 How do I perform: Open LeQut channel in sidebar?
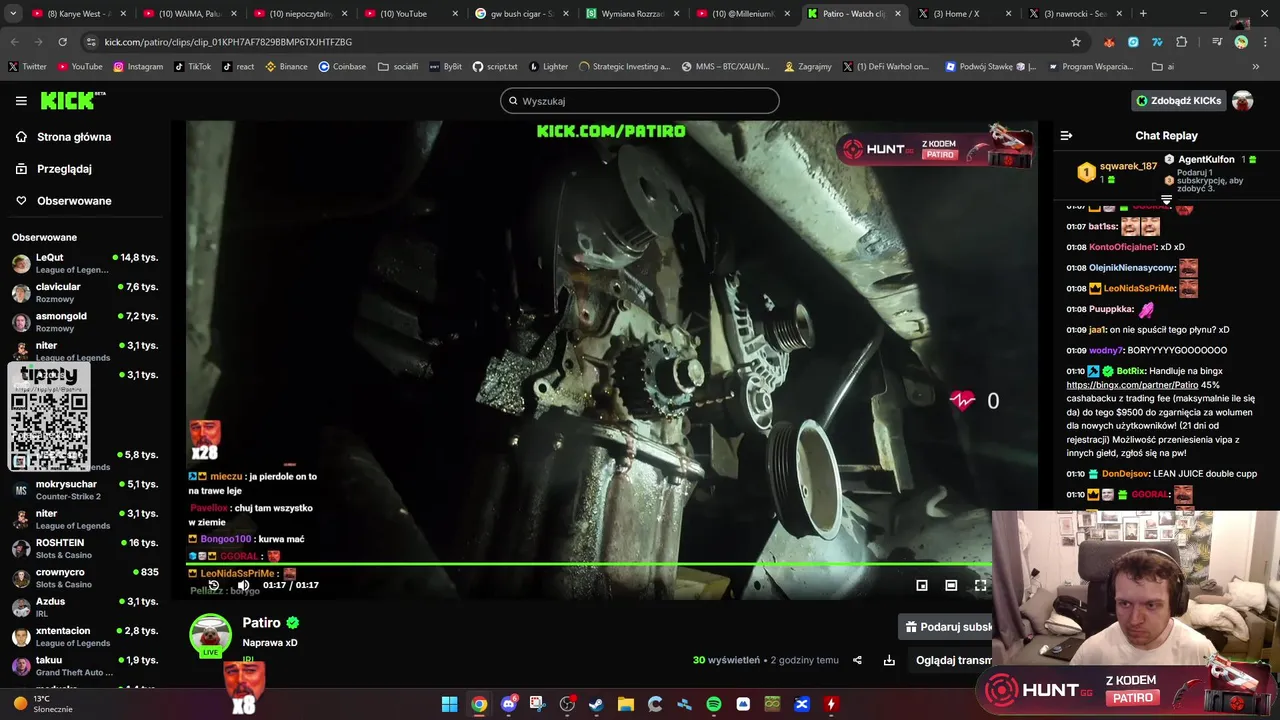[x=84, y=263]
